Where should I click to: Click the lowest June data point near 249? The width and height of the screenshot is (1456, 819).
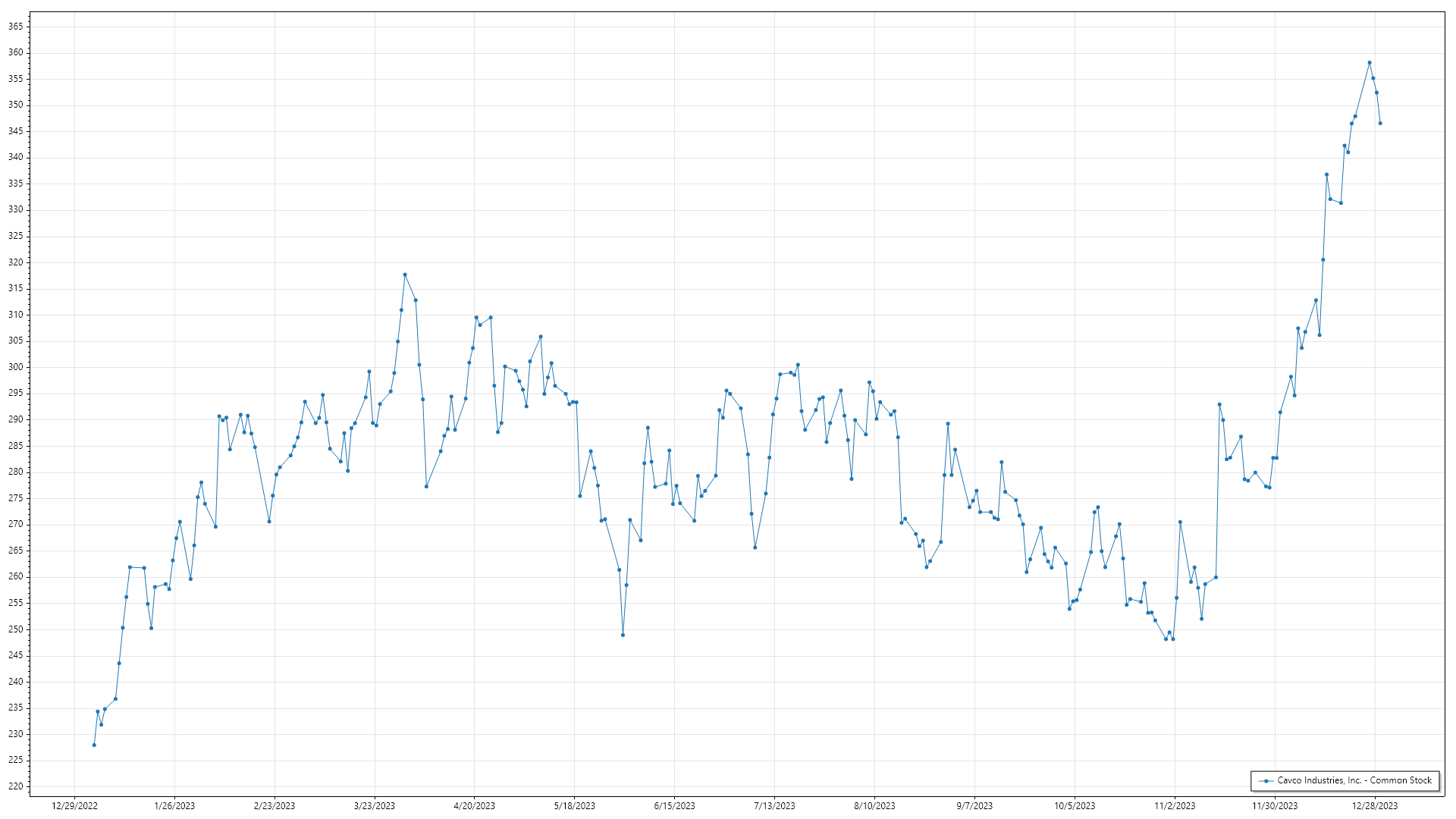point(623,635)
